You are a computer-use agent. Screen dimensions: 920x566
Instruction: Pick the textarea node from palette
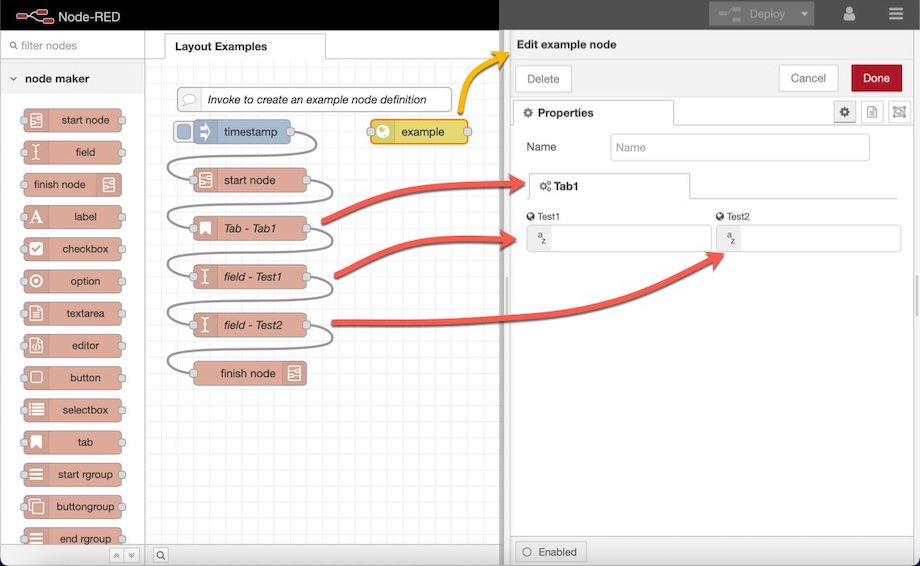tap(73, 313)
